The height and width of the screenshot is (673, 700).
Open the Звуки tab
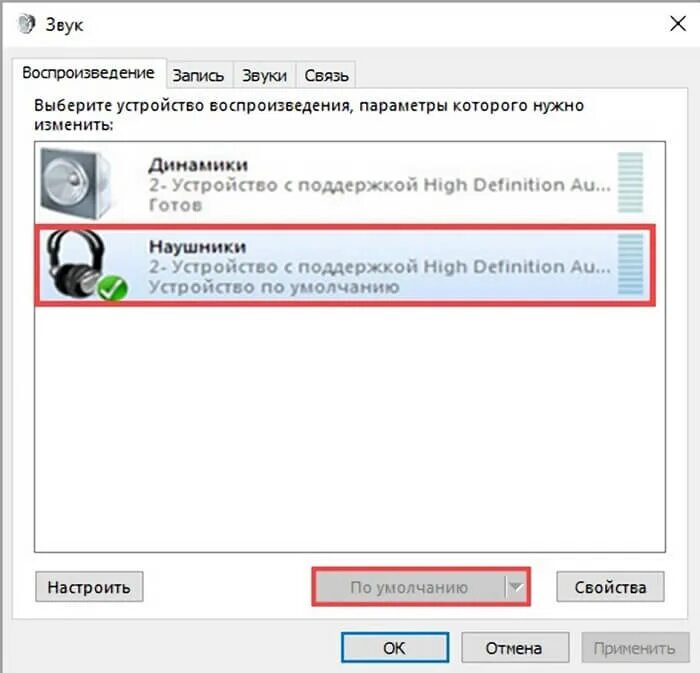tap(264, 75)
